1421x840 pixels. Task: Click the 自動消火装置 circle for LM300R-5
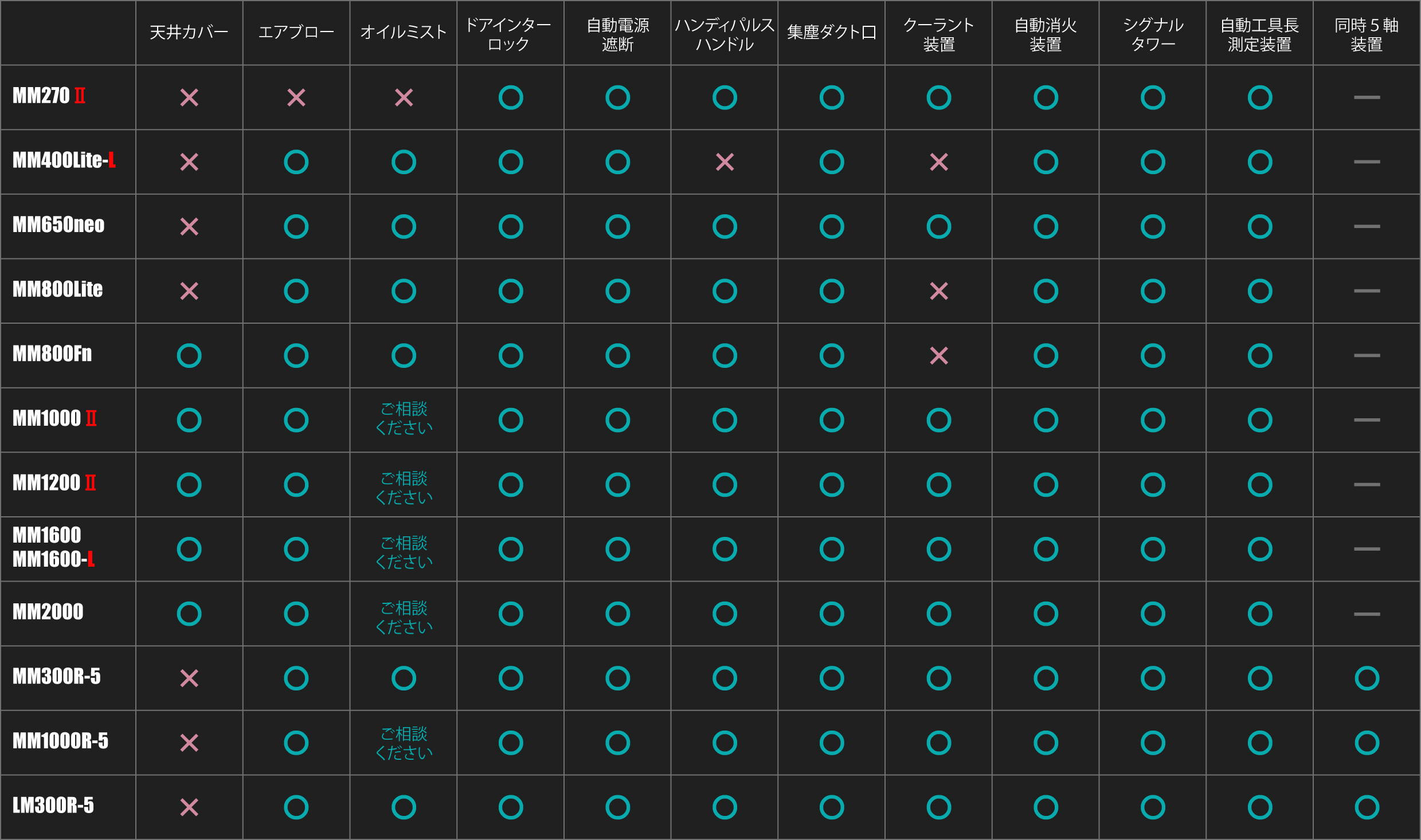(1046, 807)
